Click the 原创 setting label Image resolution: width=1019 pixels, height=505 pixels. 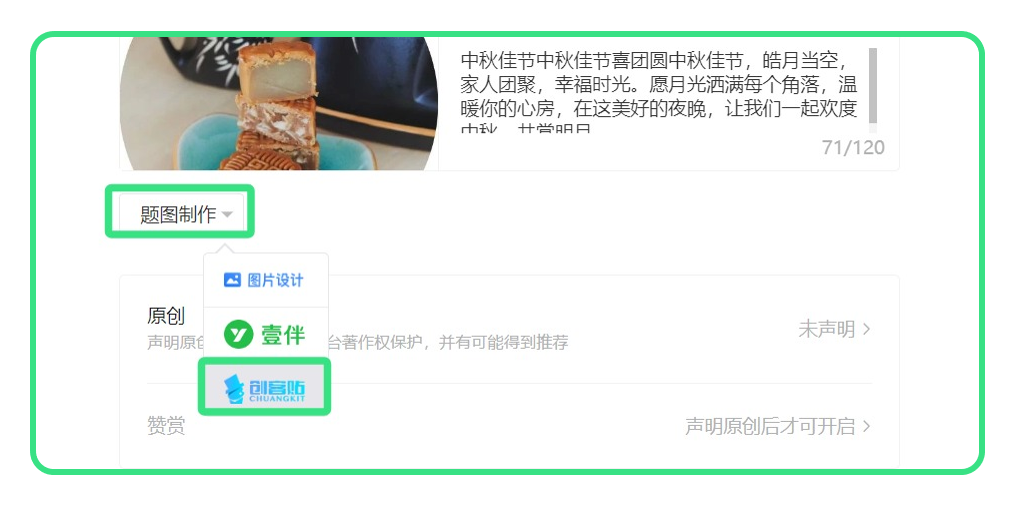[166, 316]
